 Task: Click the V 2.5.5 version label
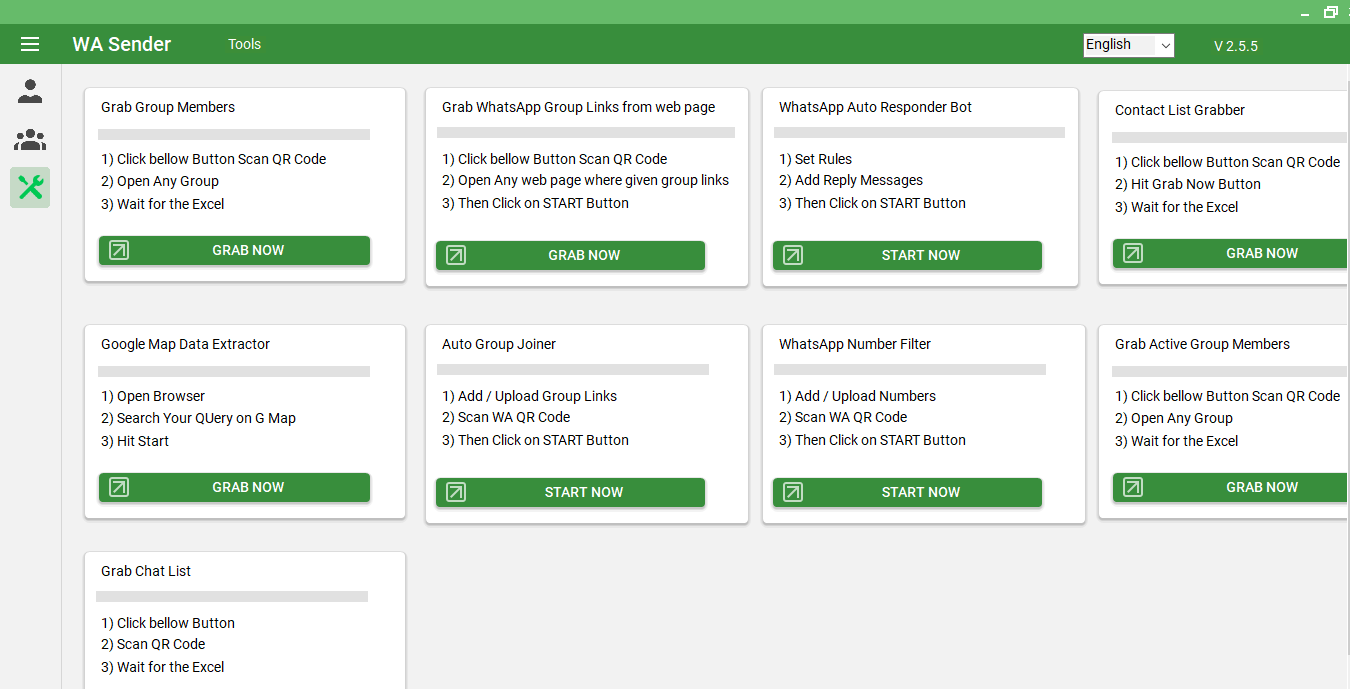tap(1236, 46)
